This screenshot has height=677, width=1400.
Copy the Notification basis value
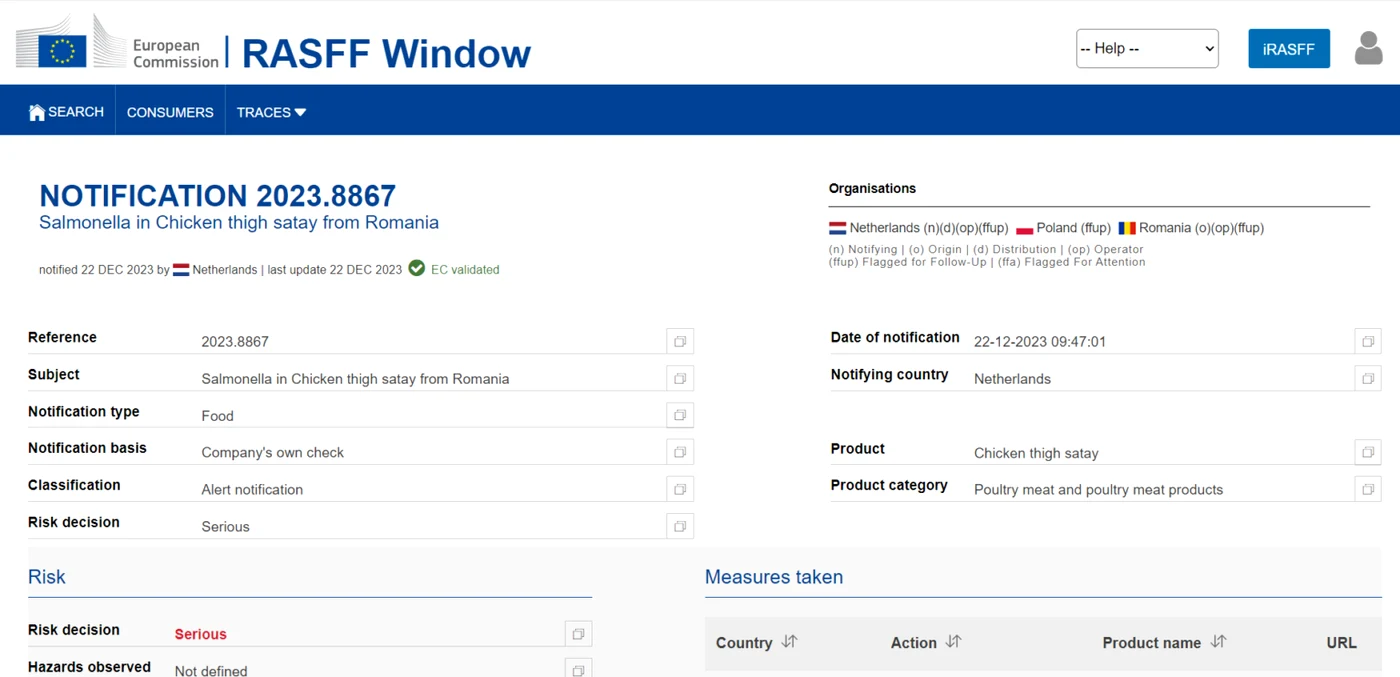[x=680, y=452]
